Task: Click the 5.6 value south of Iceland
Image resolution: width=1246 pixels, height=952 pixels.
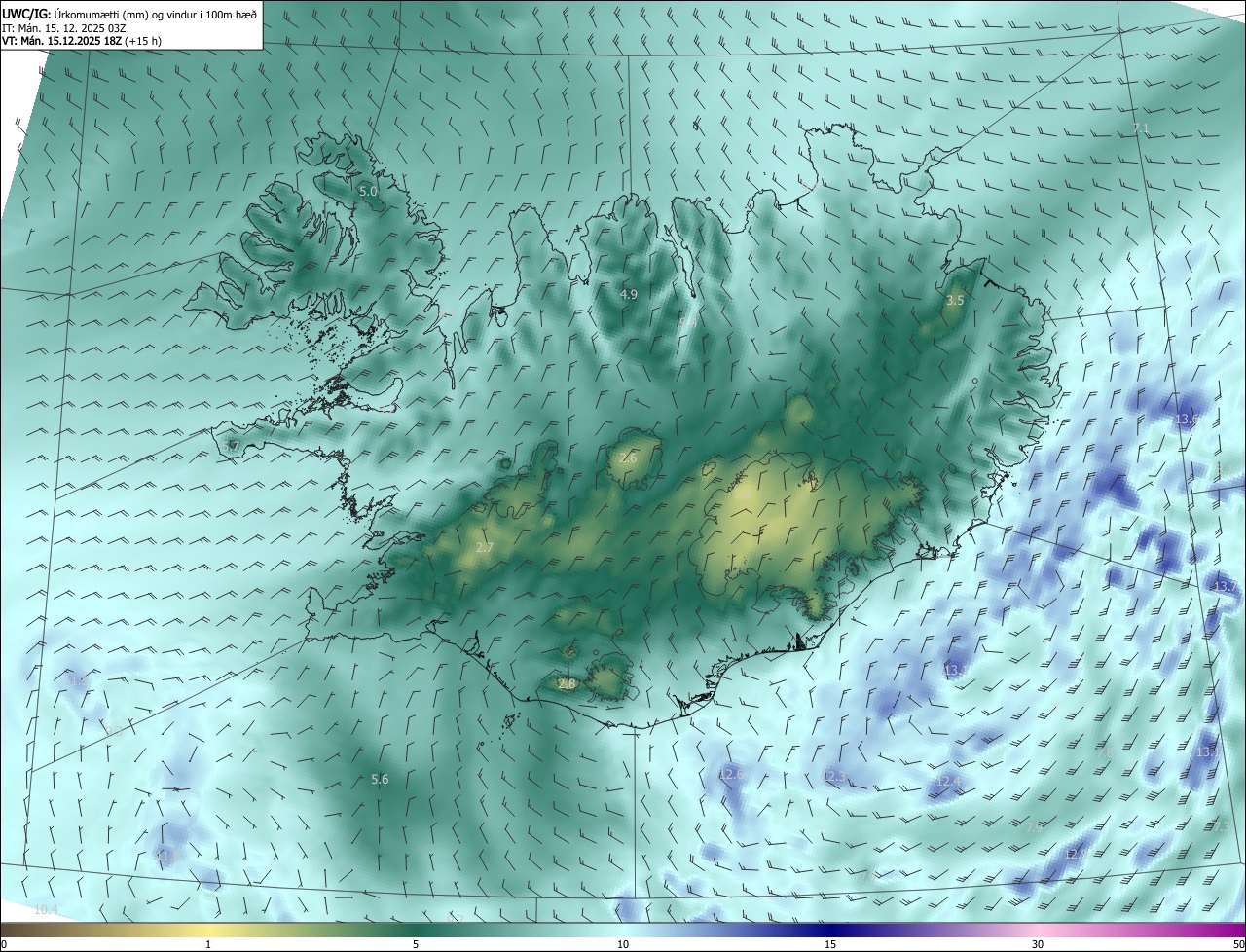Action: 380,780
